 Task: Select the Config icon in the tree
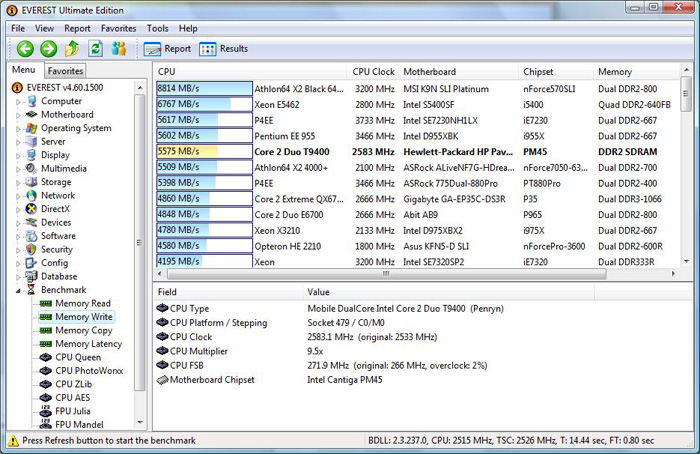click(x=31, y=263)
